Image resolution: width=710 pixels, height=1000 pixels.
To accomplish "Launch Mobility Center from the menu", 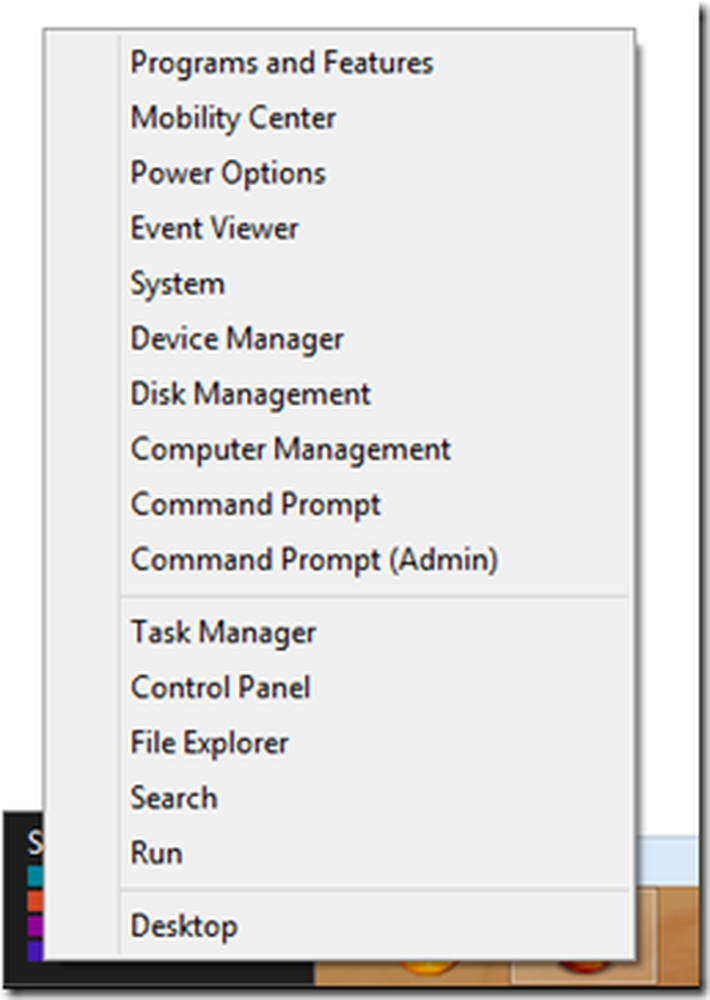I will (x=233, y=118).
